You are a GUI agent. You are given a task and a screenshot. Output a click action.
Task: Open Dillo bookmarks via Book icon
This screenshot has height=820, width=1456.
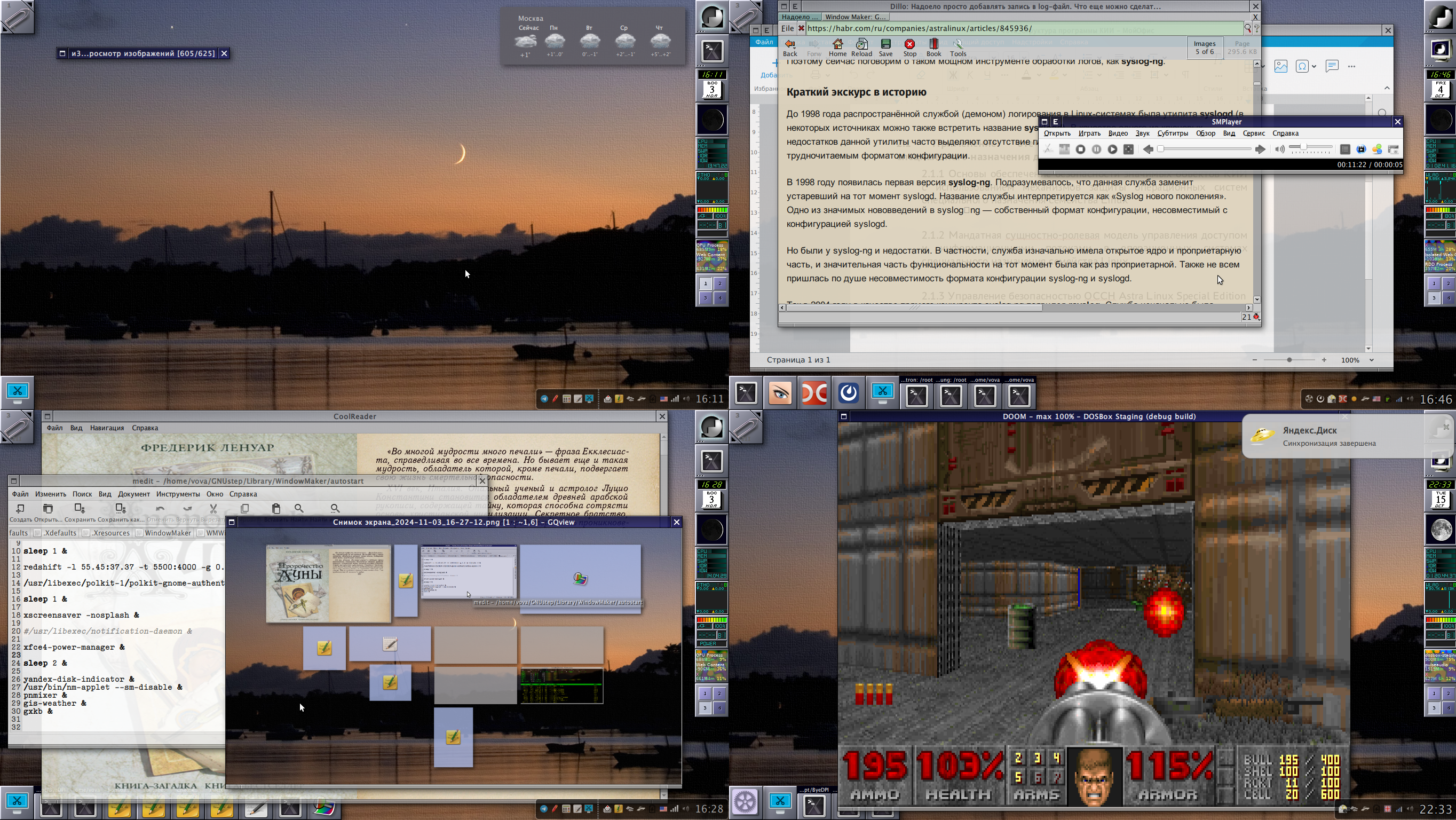click(x=933, y=48)
